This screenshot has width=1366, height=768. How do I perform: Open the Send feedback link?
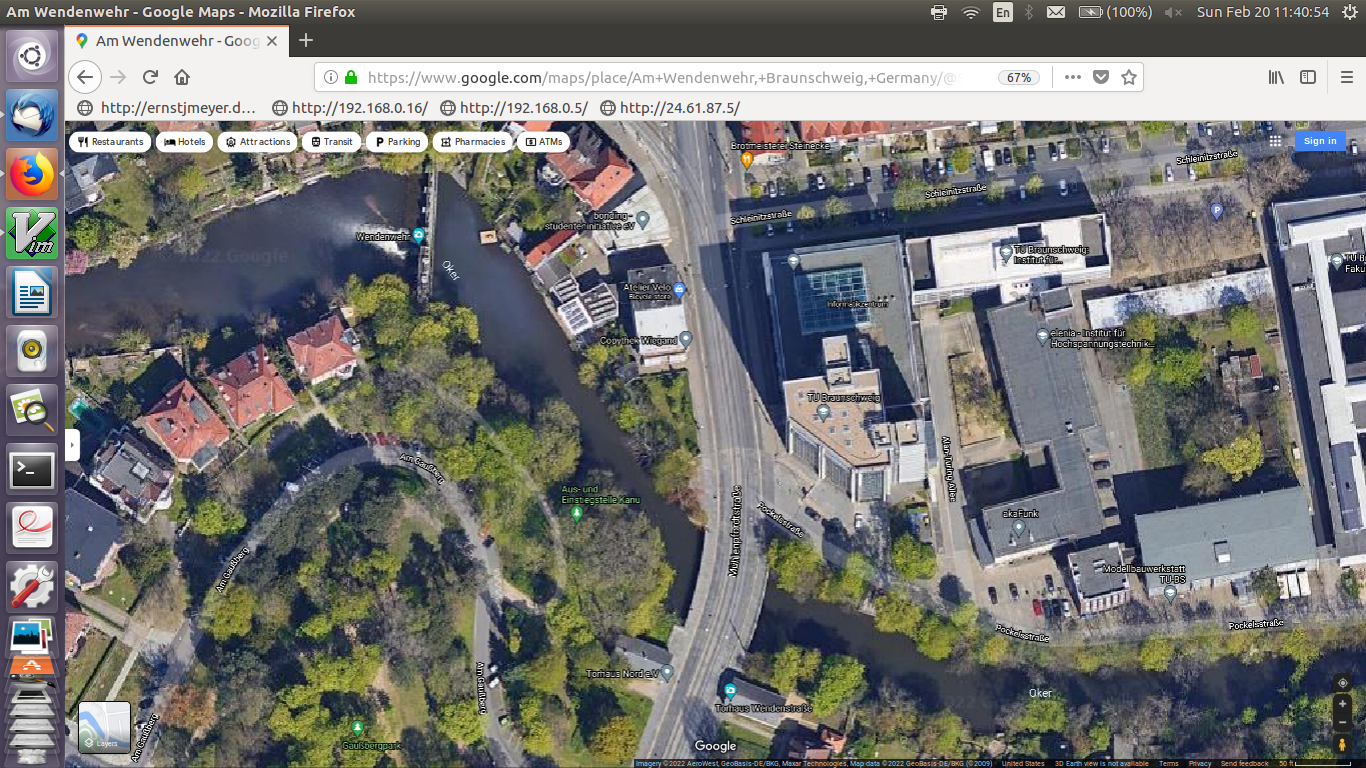pyautogui.click(x=1244, y=763)
